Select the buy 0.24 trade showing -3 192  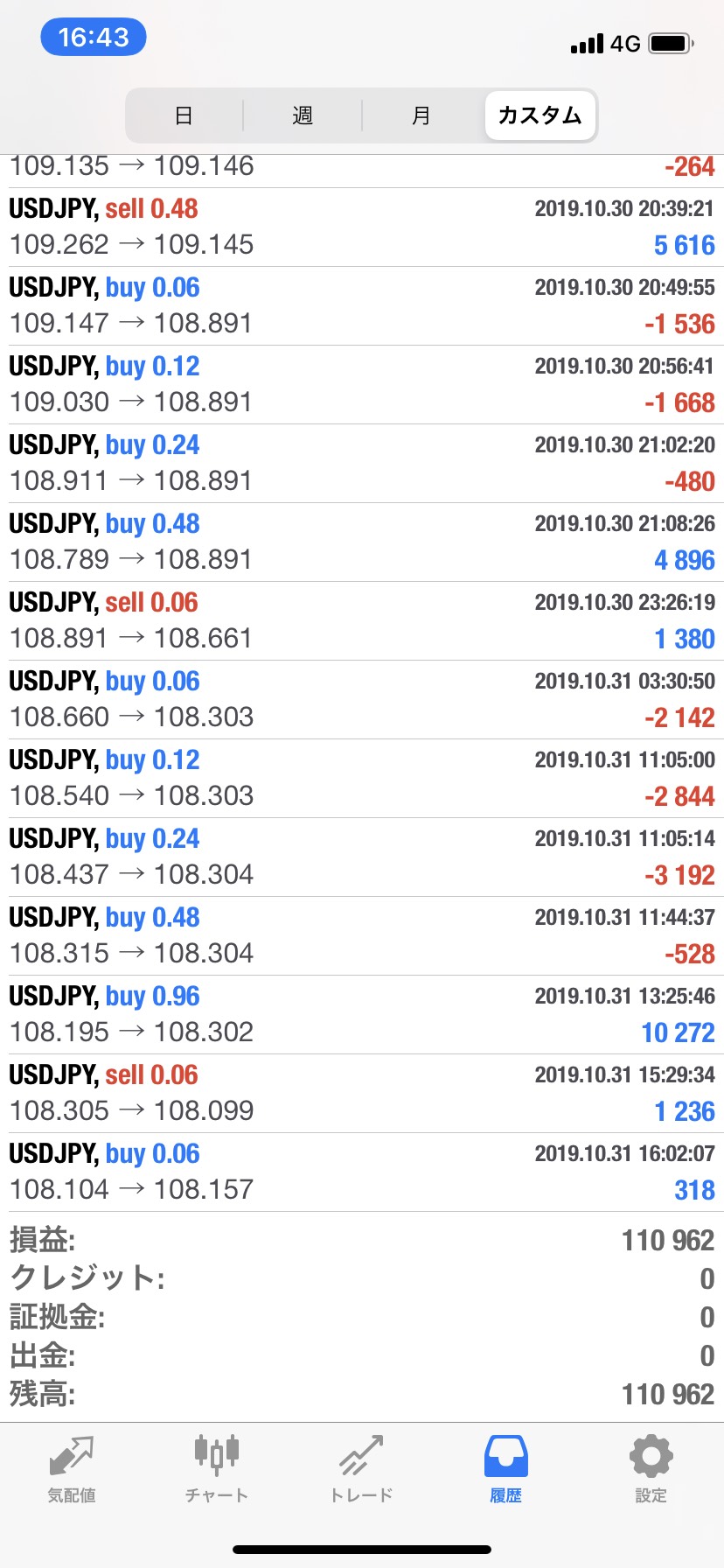pos(362,857)
